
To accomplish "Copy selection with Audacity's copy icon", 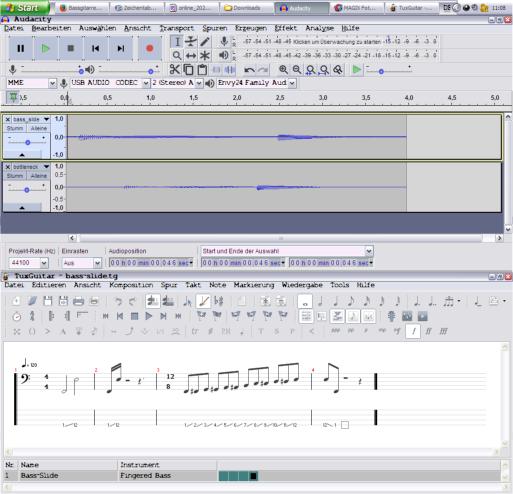I will tap(188, 70).
